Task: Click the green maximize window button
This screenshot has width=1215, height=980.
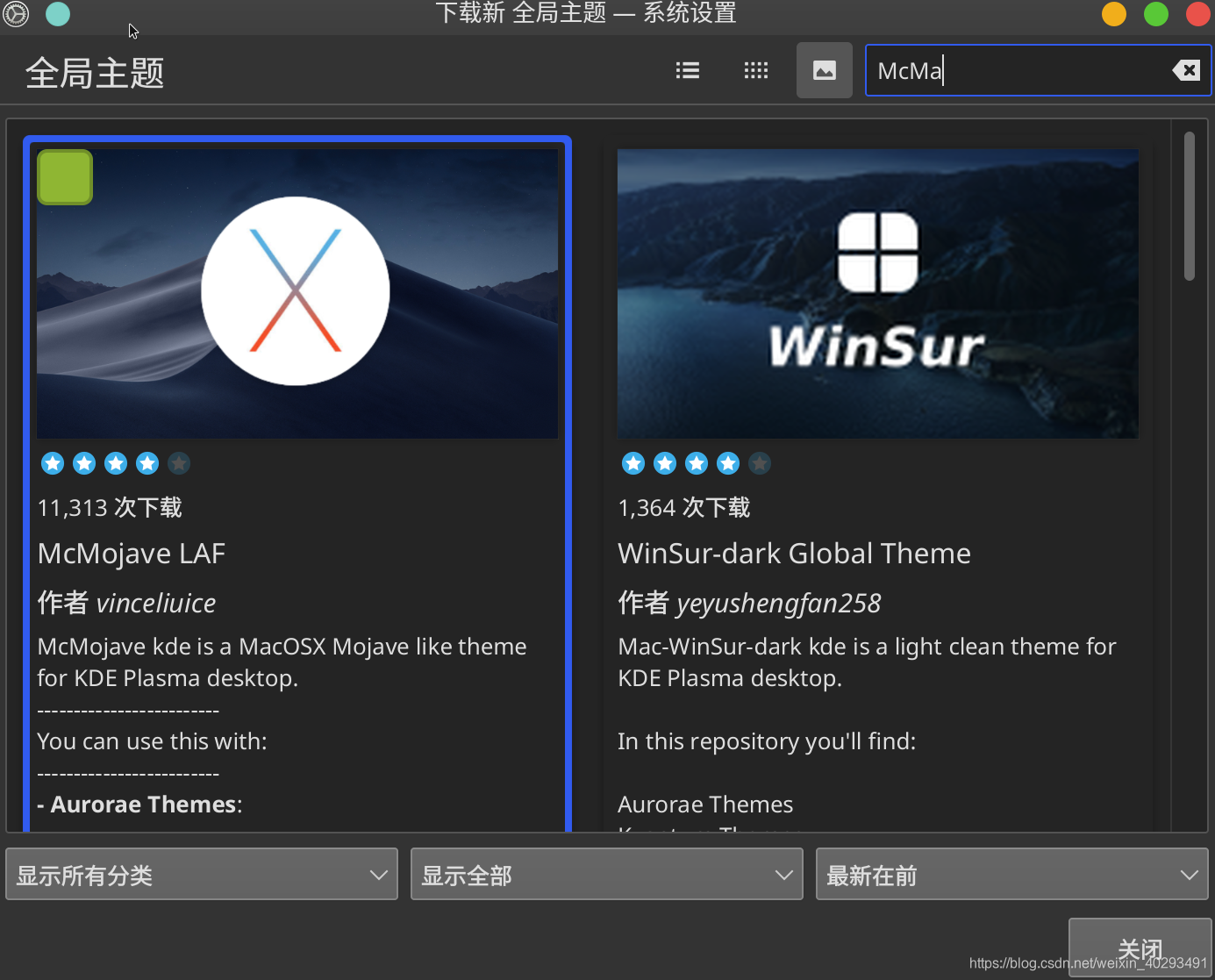Action: 1156,14
